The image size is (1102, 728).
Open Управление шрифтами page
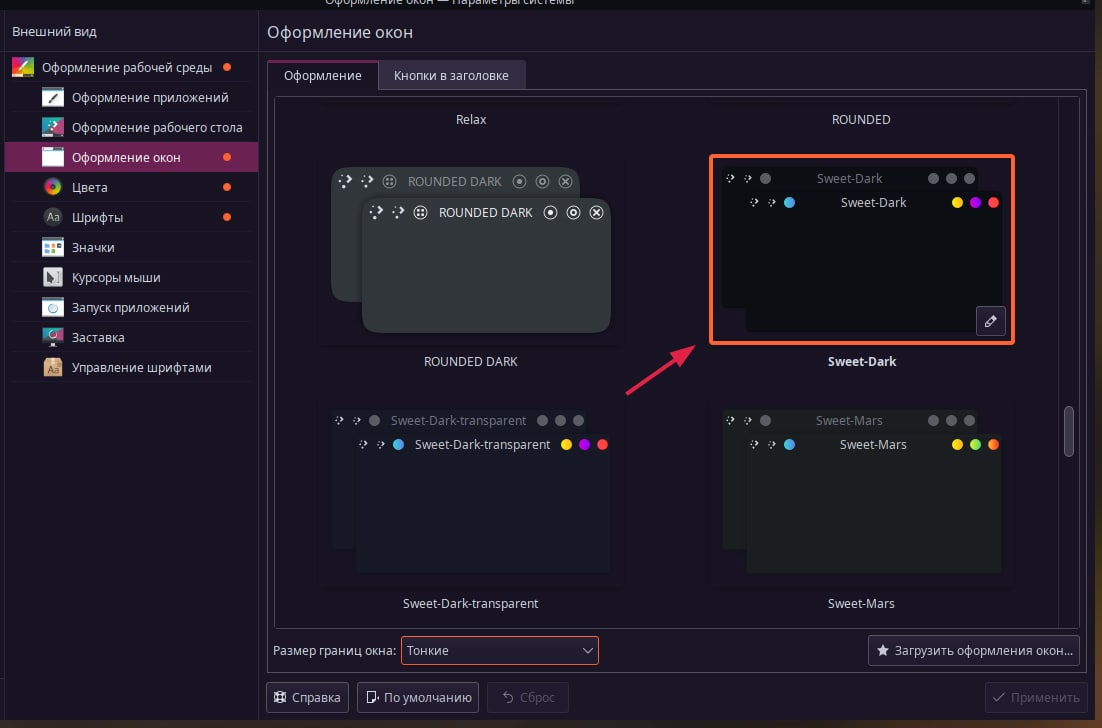point(131,367)
